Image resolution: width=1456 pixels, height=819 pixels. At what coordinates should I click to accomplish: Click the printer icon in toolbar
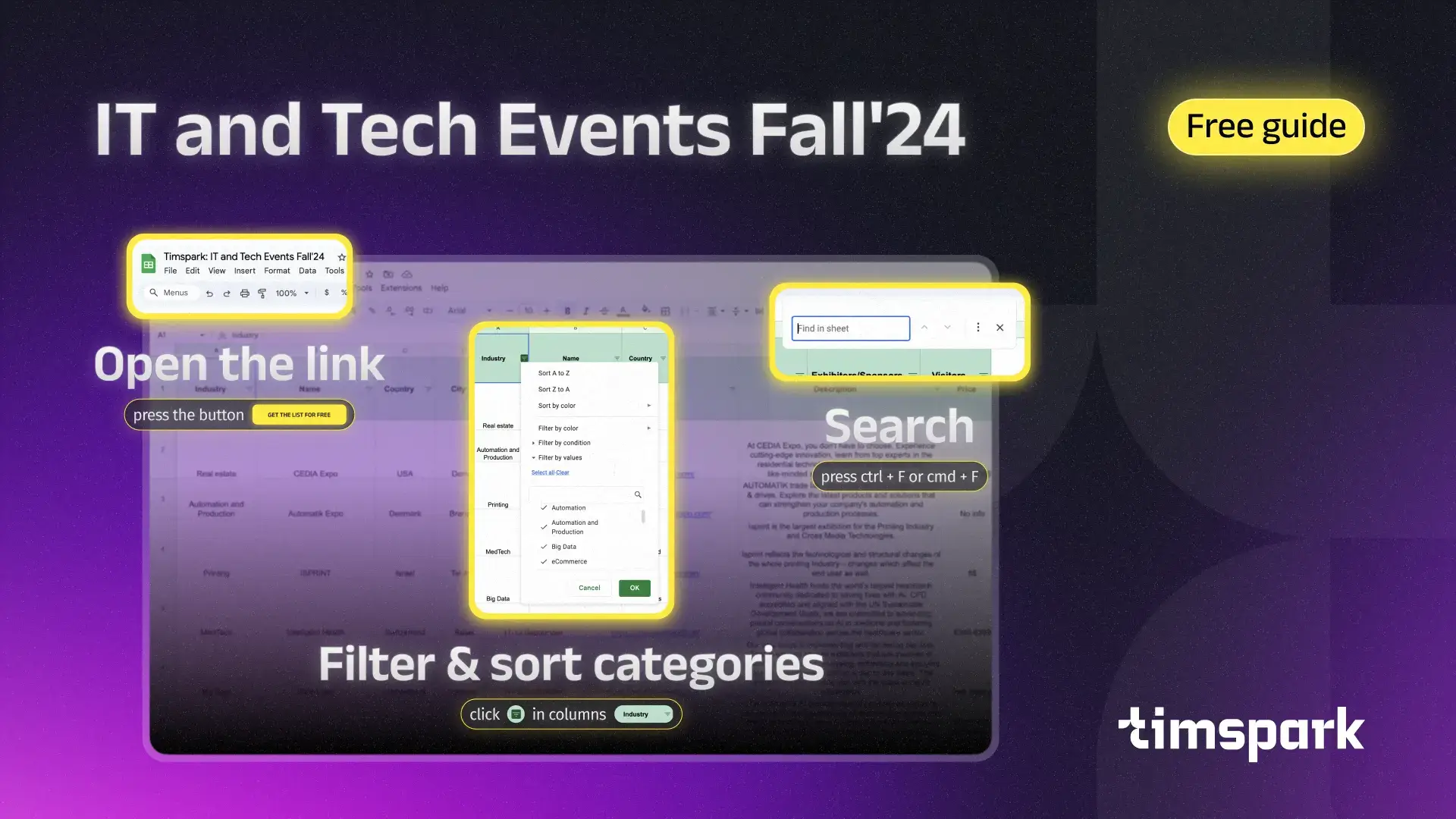pos(244,293)
